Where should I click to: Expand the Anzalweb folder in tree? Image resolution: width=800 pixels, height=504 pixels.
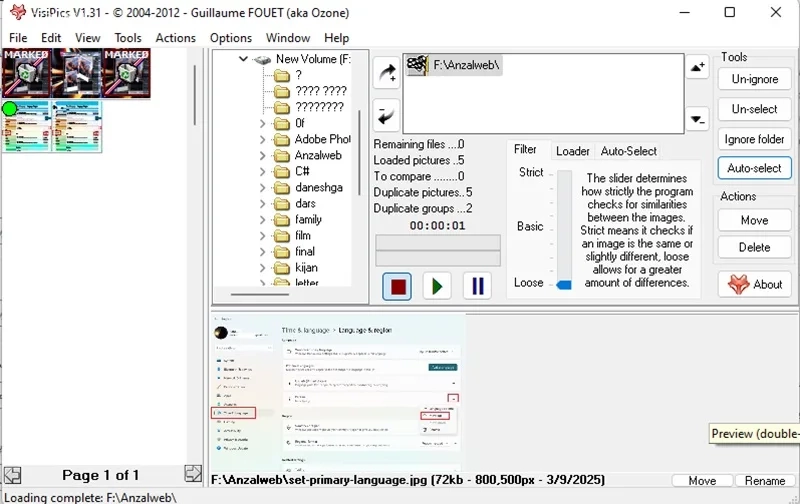pos(262,155)
